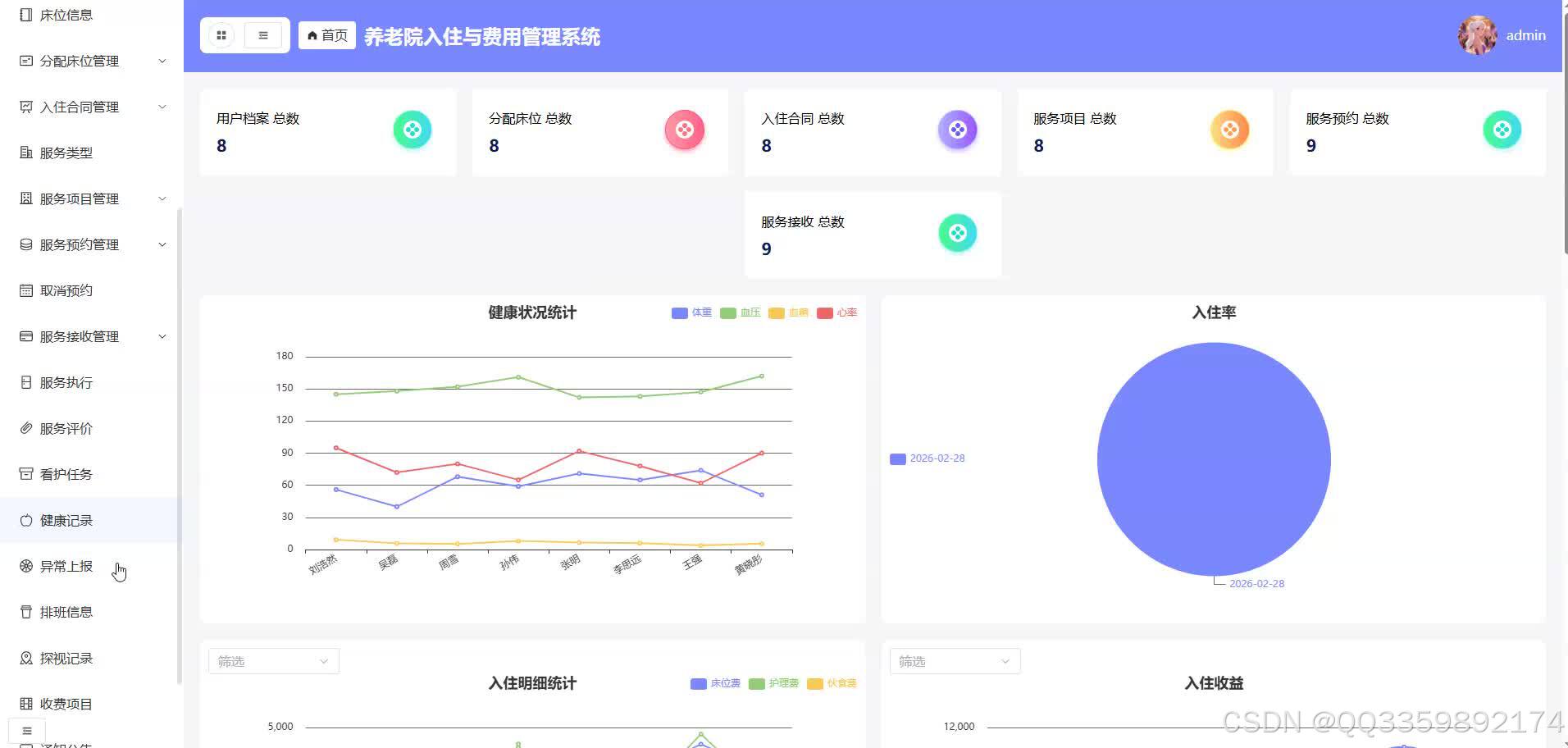Click the 服务预约 总数 green circle icon

[x=1502, y=130]
